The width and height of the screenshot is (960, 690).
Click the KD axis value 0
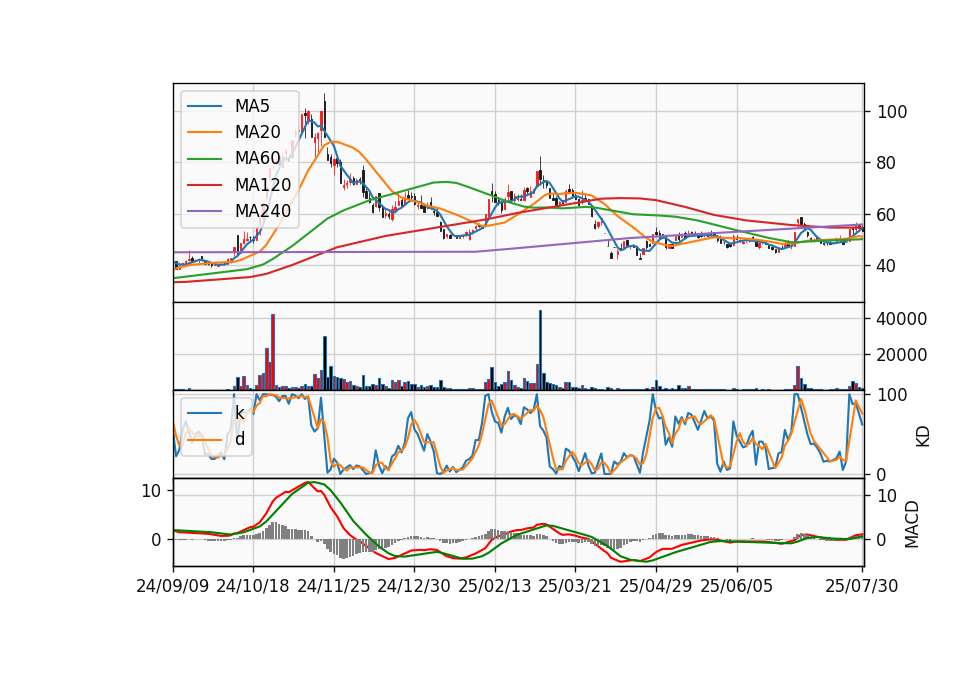882,474
